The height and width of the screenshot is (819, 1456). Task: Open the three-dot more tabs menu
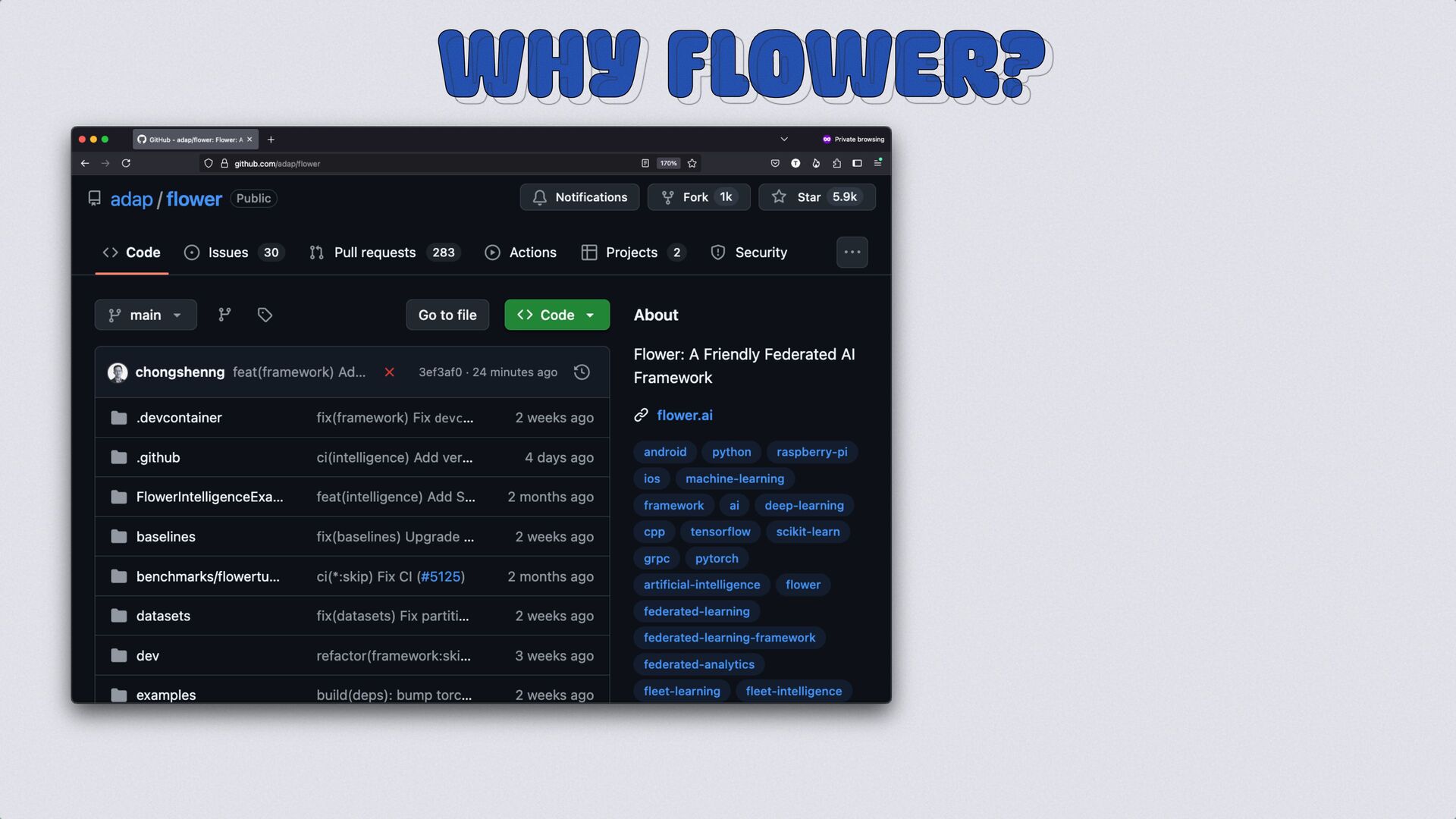pyautogui.click(x=852, y=253)
